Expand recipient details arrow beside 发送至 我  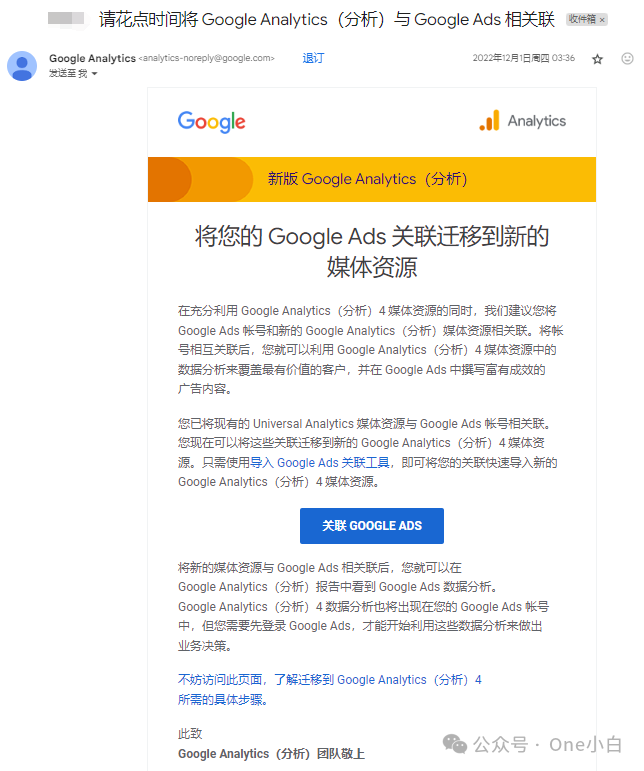(94, 74)
